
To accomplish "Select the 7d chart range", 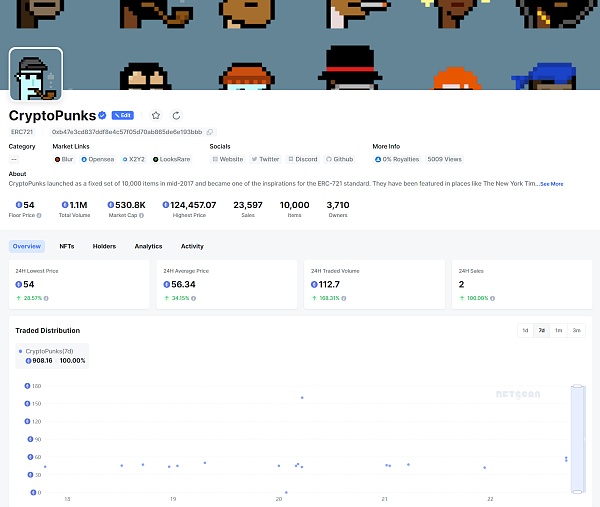I will pos(542,330).
